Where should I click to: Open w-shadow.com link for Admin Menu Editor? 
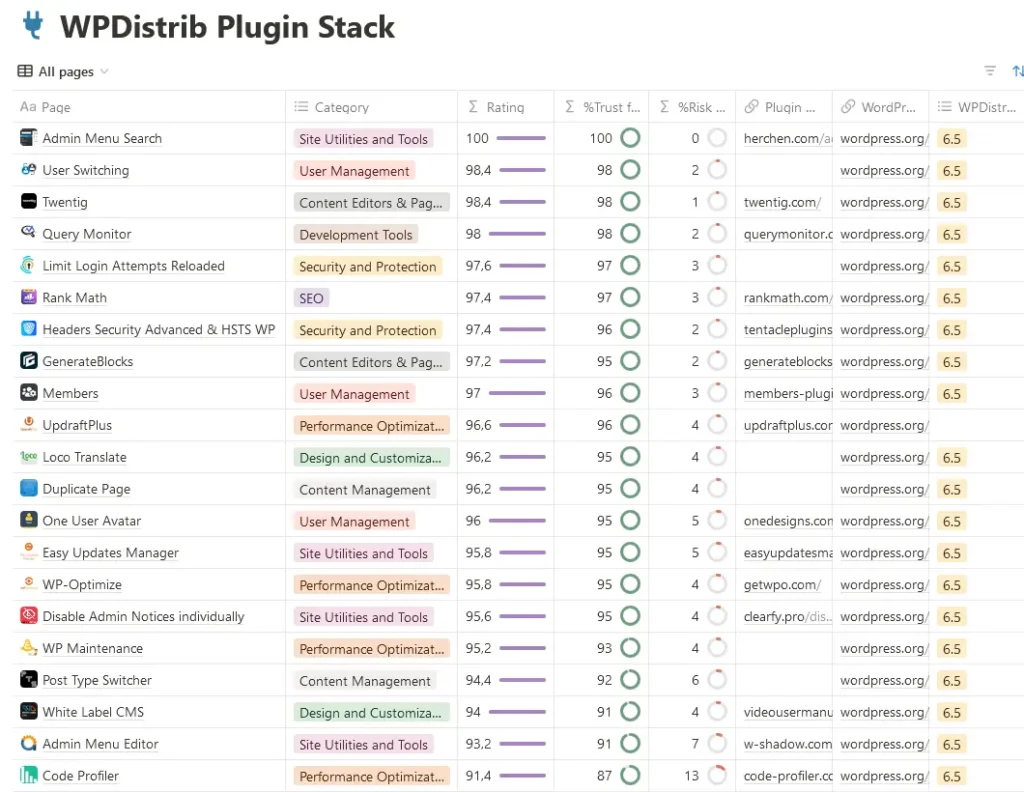[x=788, y=744]
